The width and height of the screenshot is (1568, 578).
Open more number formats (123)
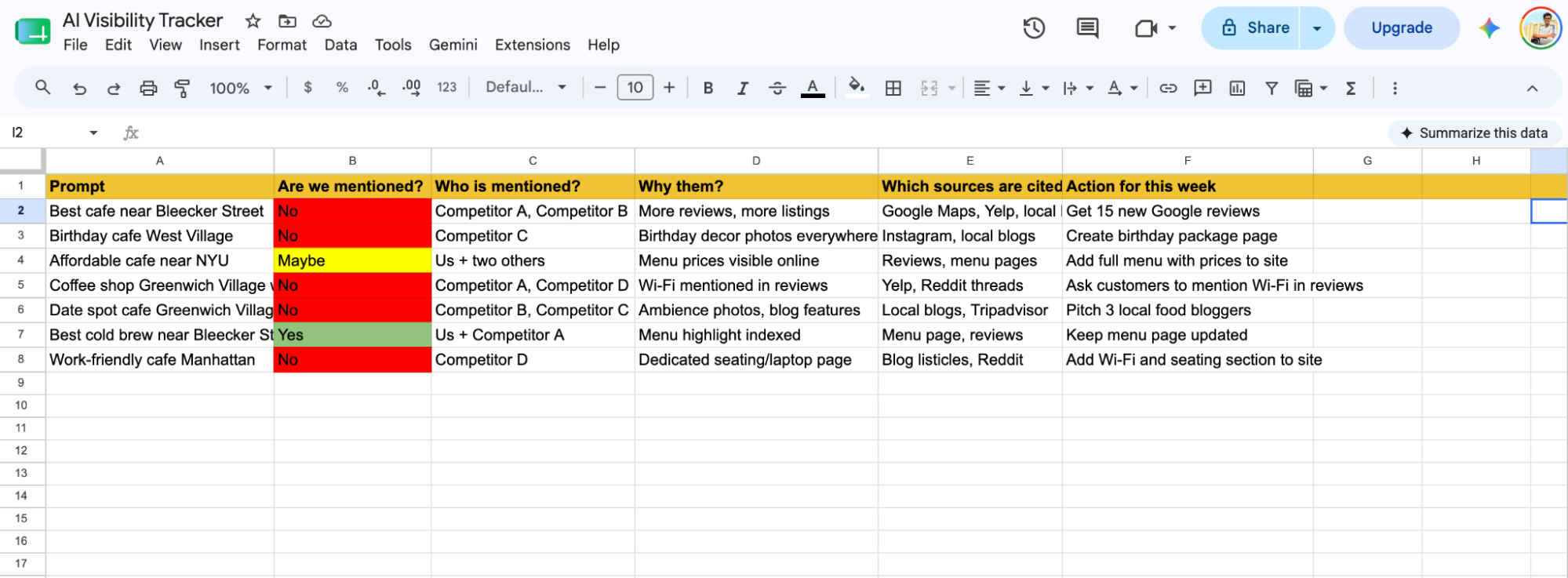click(x=447, y=88)
